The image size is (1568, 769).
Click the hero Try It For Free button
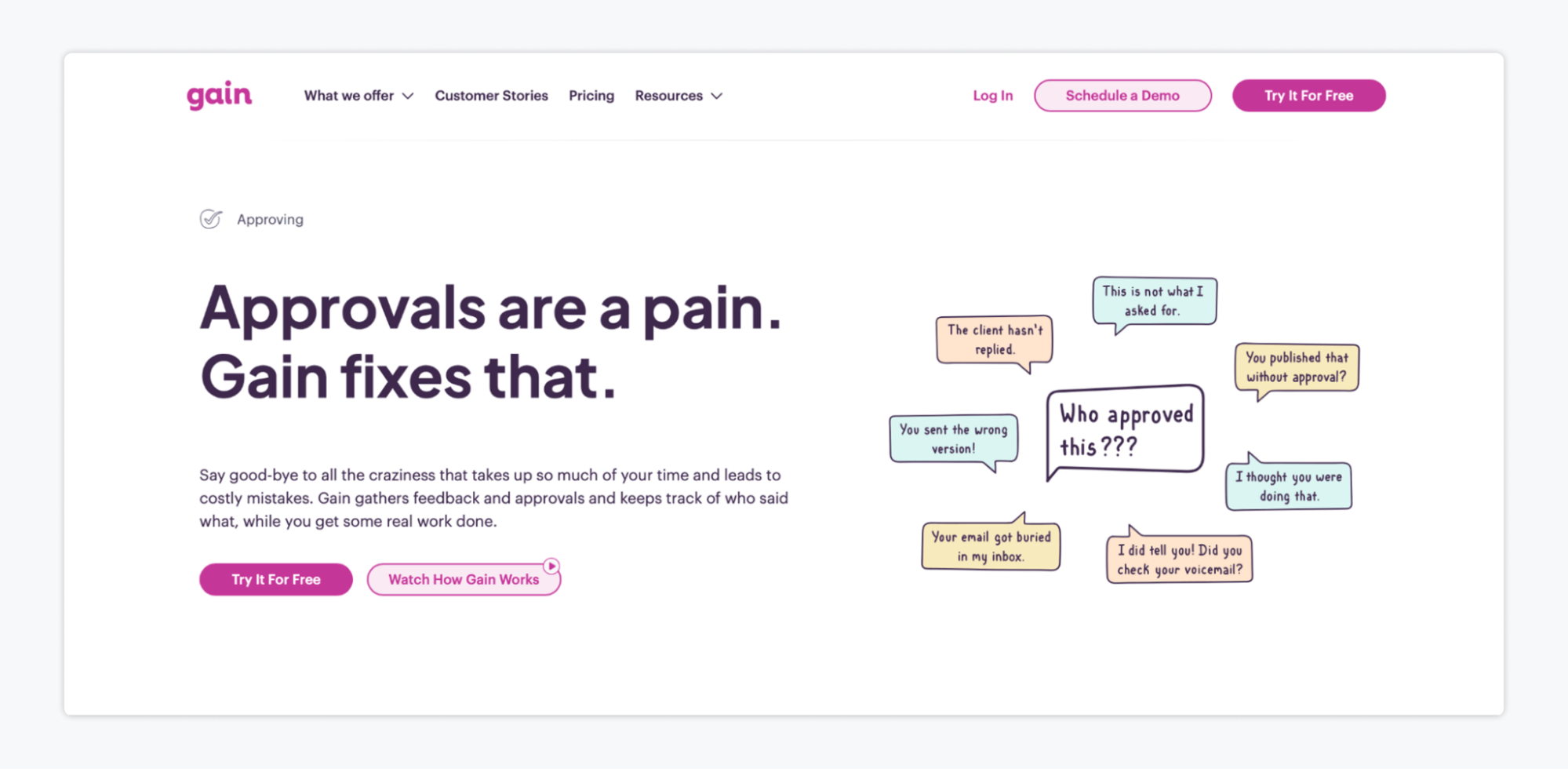275,579
